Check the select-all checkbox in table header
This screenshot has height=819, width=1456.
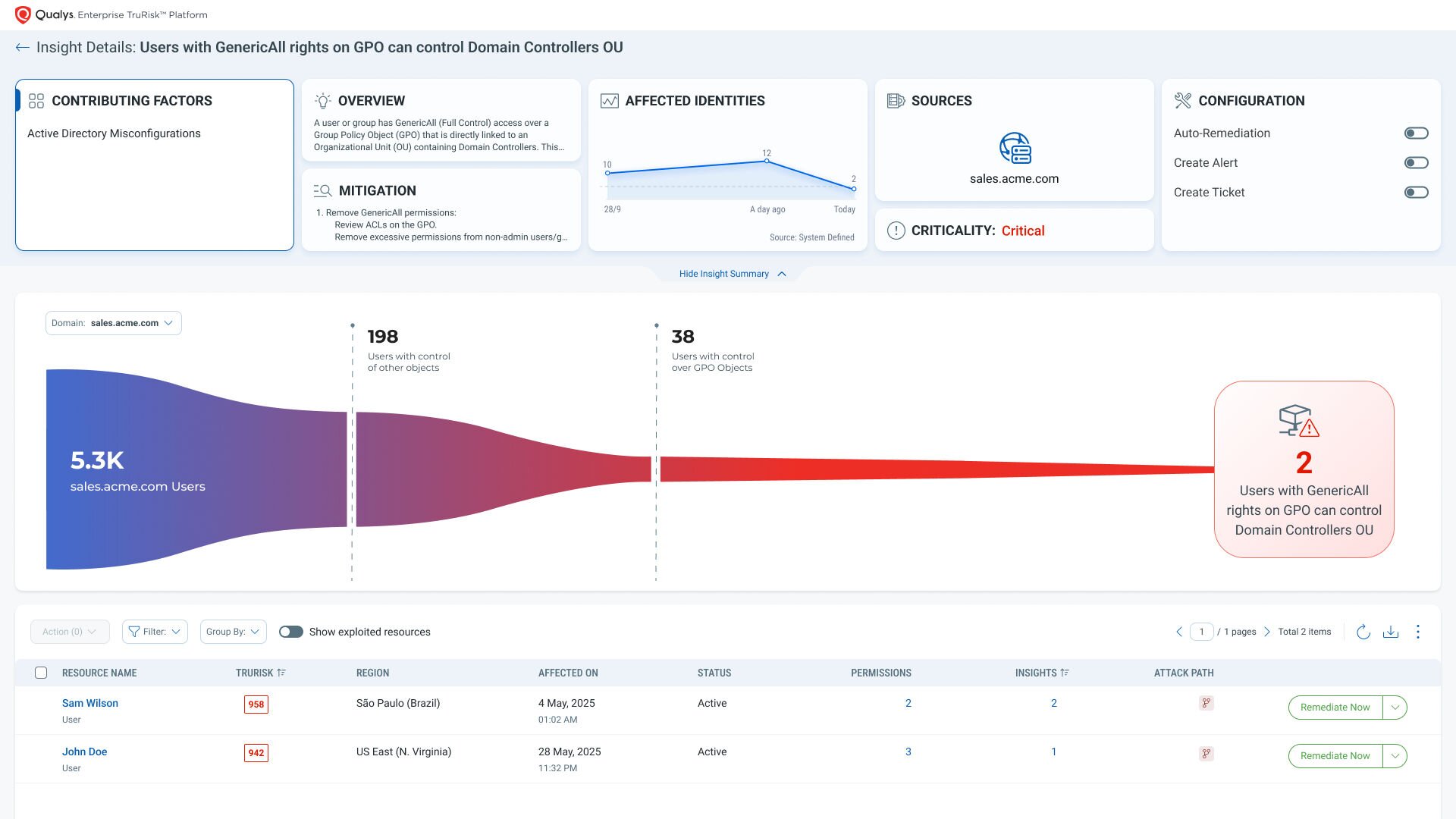point(41,673)
